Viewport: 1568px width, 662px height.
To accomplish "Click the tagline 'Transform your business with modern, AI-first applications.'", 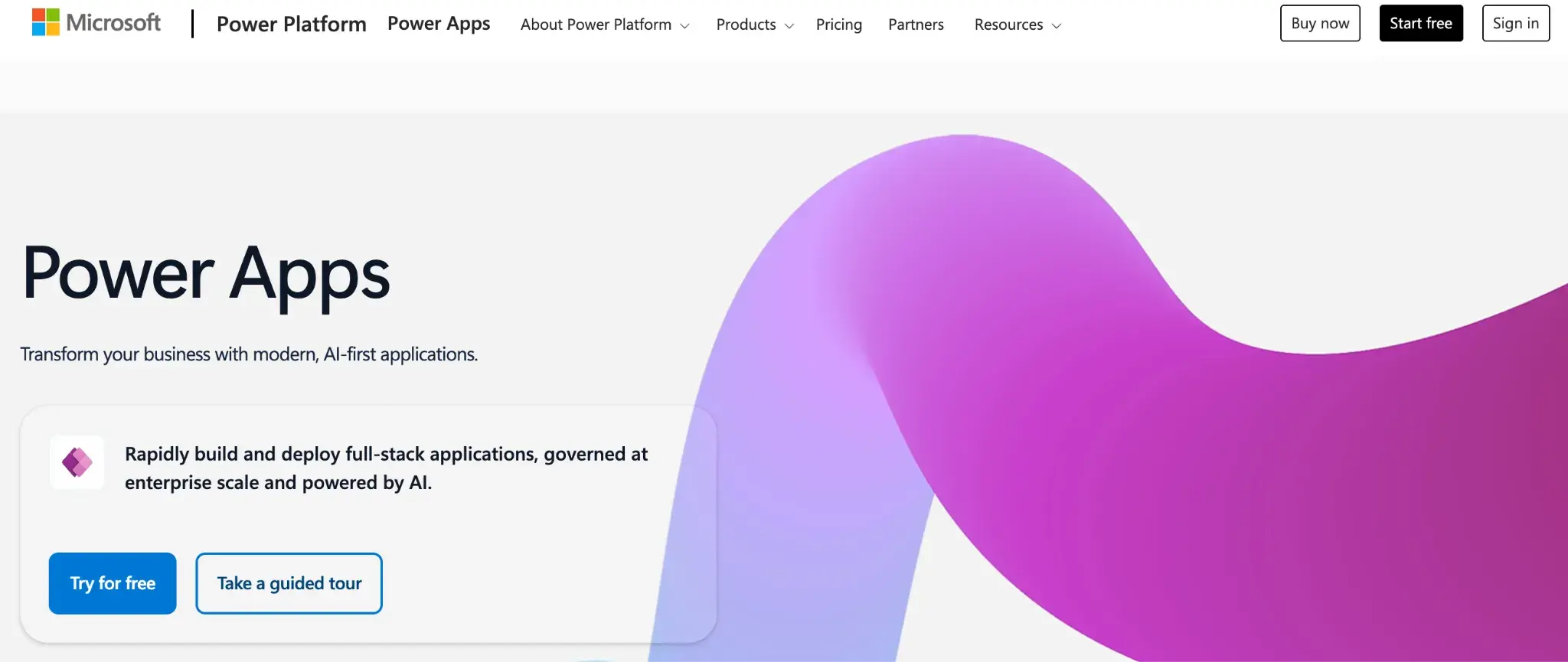I will (249, 354).
